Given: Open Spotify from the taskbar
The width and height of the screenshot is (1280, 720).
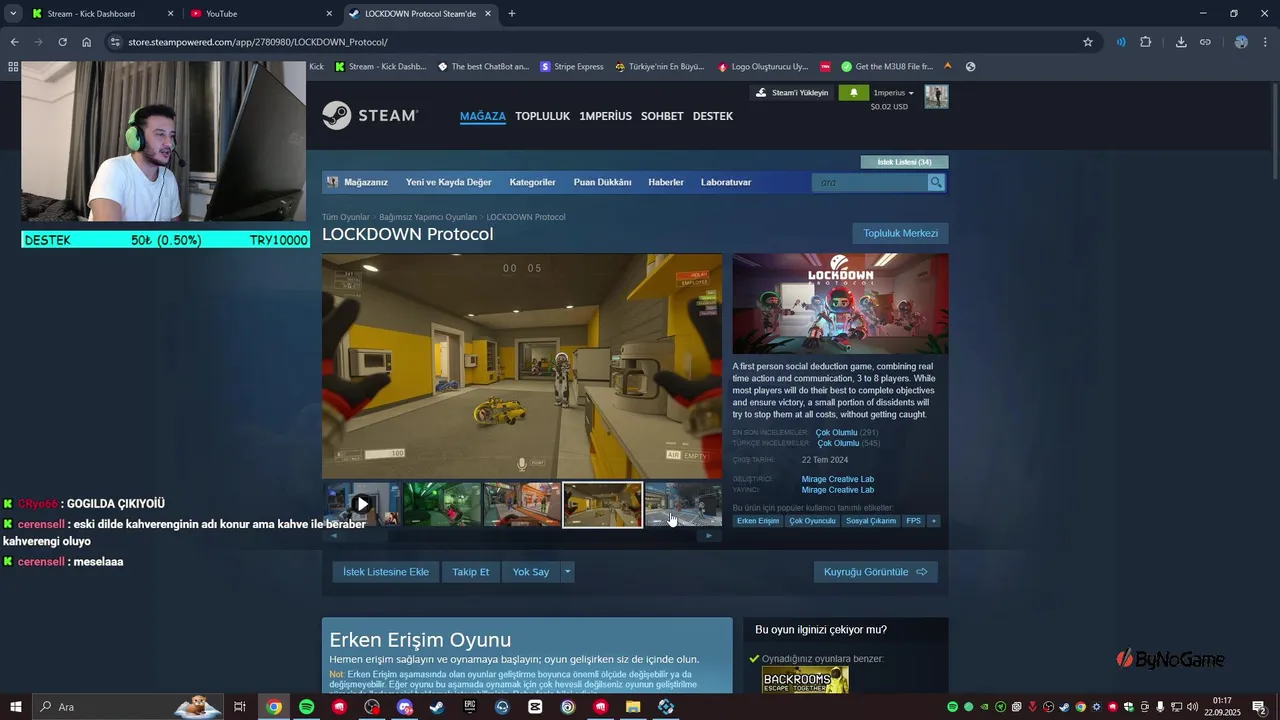Looking at the screenshot, I should (x=307, y=707).
